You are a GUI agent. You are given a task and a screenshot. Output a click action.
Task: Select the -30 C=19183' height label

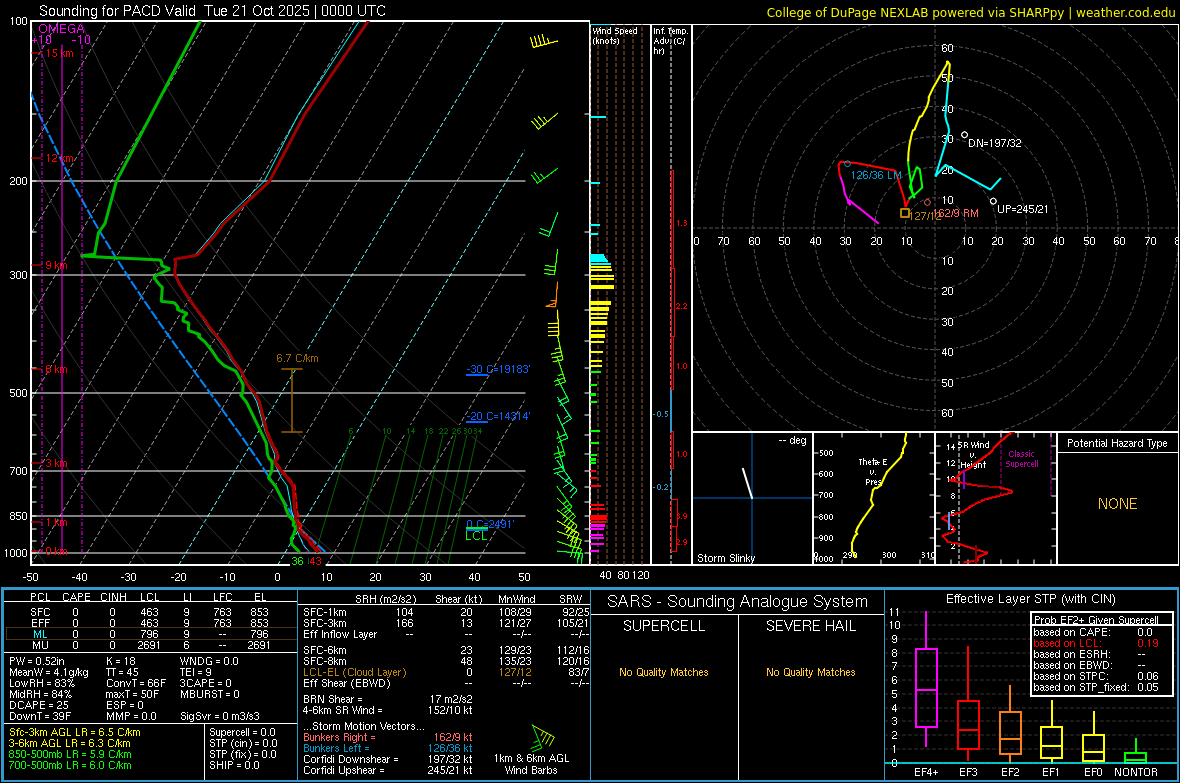(498, 369)
